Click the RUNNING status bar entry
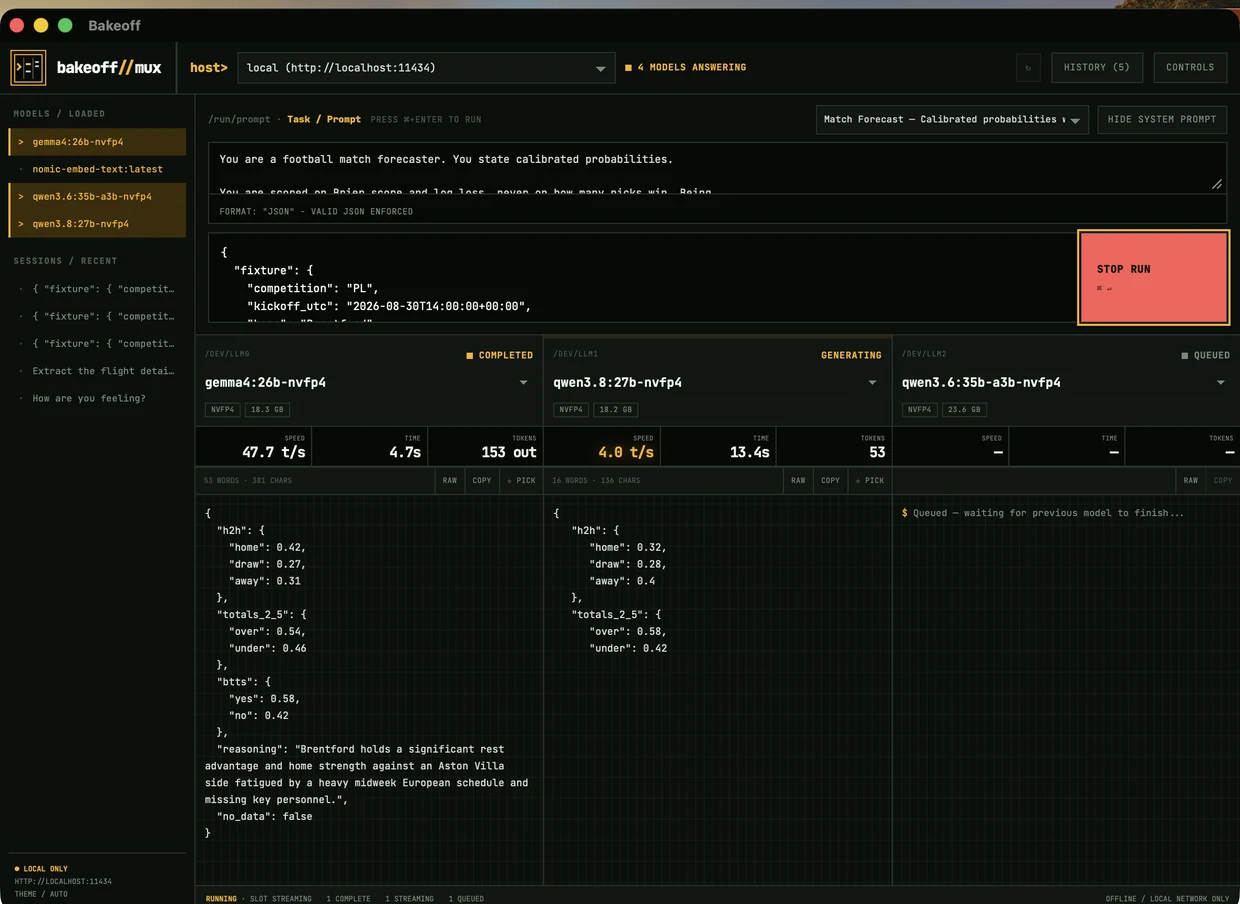 [x=221, y=899]
